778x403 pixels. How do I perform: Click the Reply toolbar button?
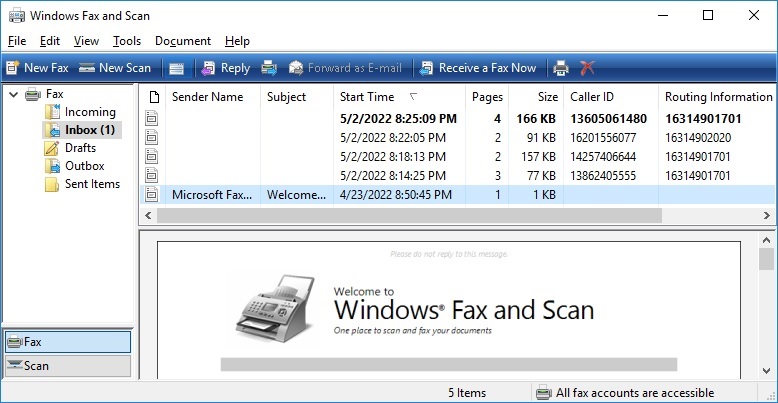click(226, 68)
